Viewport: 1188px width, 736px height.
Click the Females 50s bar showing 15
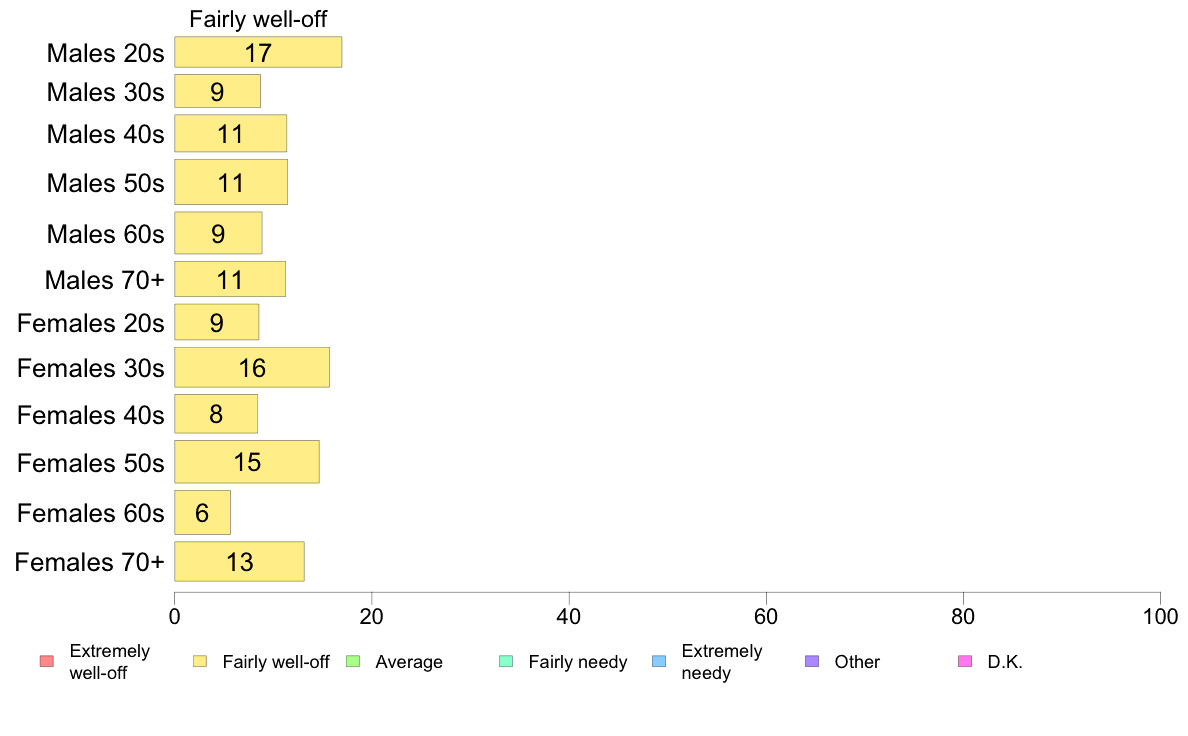(x=247, y=462)
